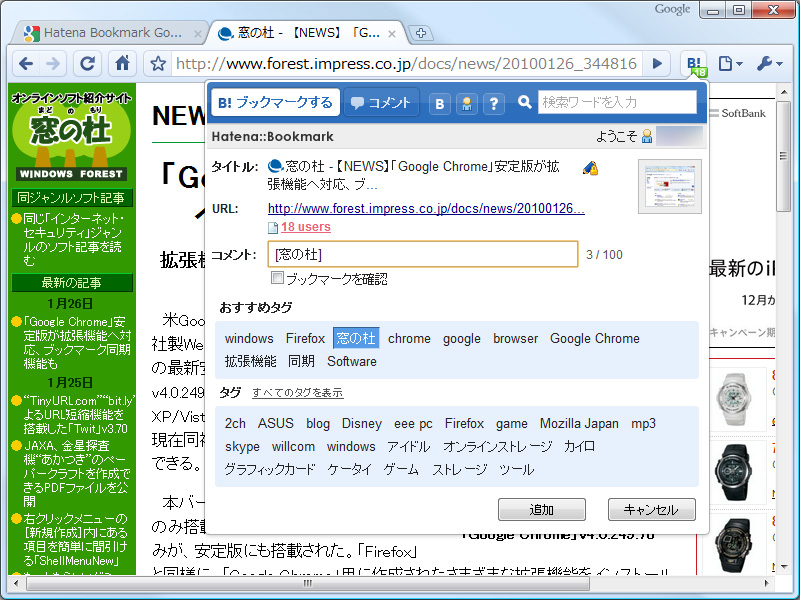Click the user profile icon next to the help icon
Image resolution: width=800 pixels, height=600 pixels.
click(x=465, y=103)
